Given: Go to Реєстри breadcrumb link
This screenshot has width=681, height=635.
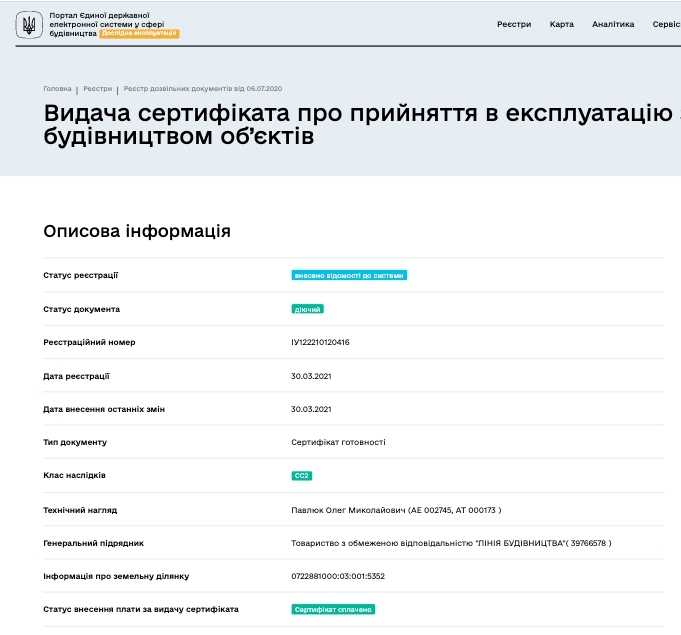Looking at the screenshot, I should tap(98, 89).
